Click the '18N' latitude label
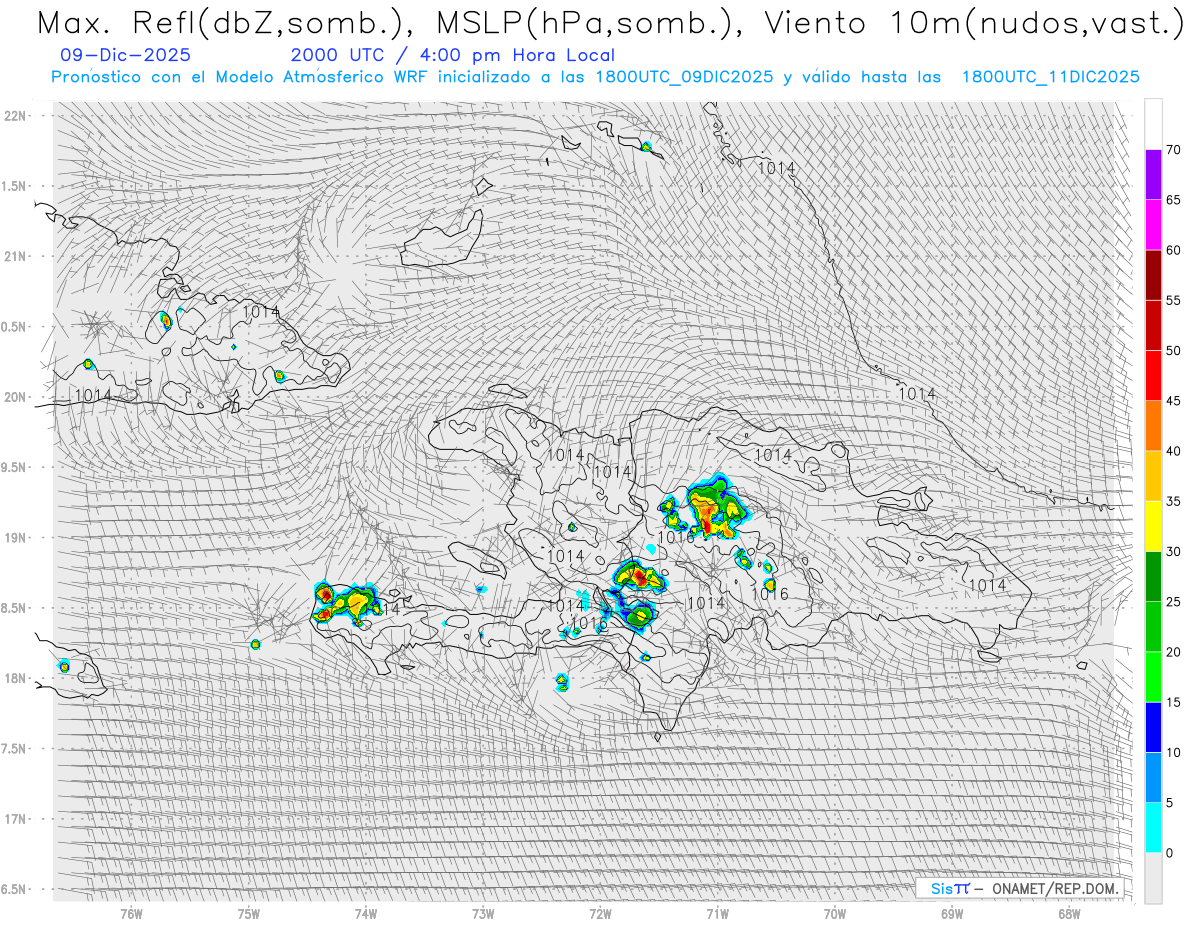Screen dimensions: 1200x927 pos(16,678)
